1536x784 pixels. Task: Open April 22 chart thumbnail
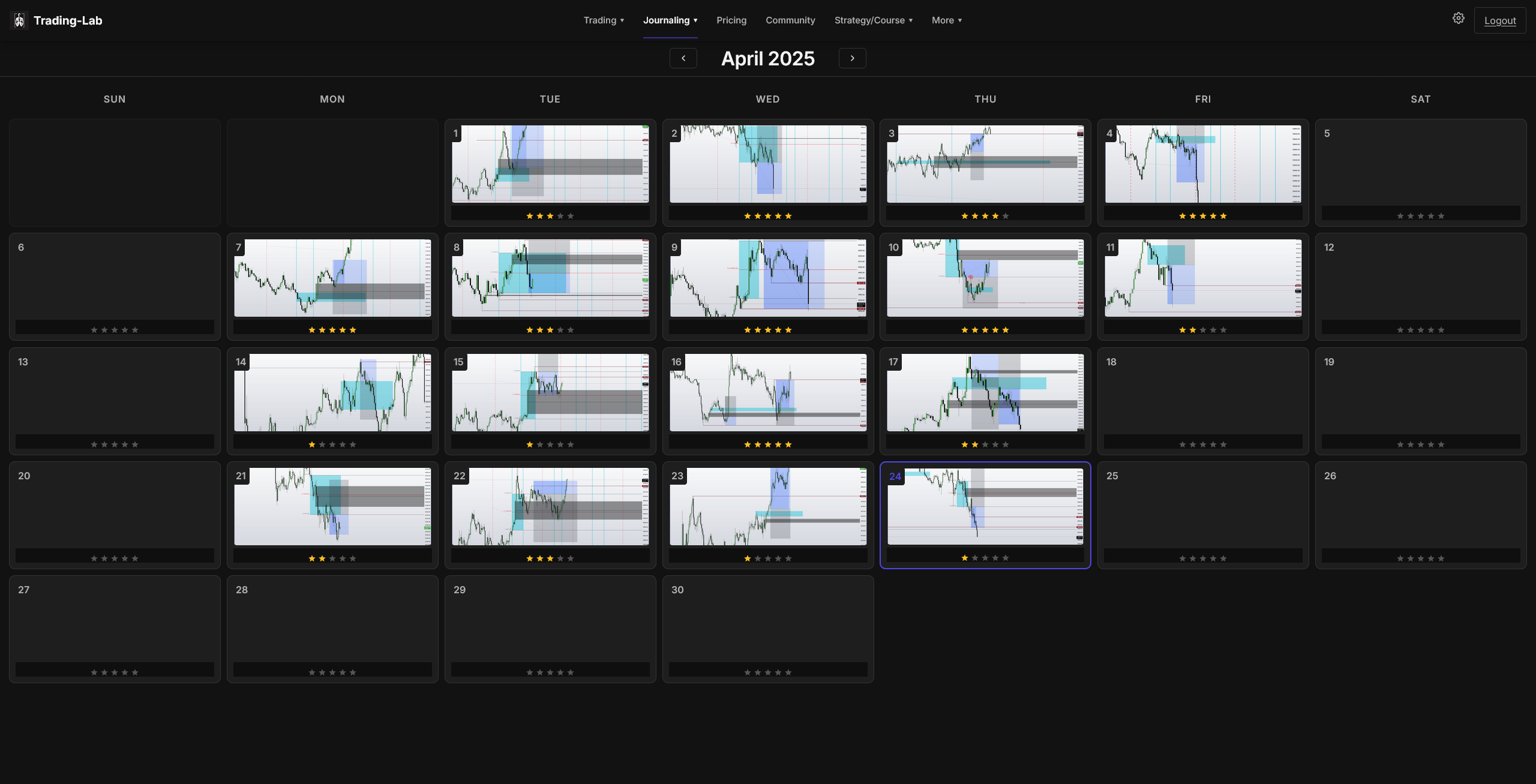[550, 506]
